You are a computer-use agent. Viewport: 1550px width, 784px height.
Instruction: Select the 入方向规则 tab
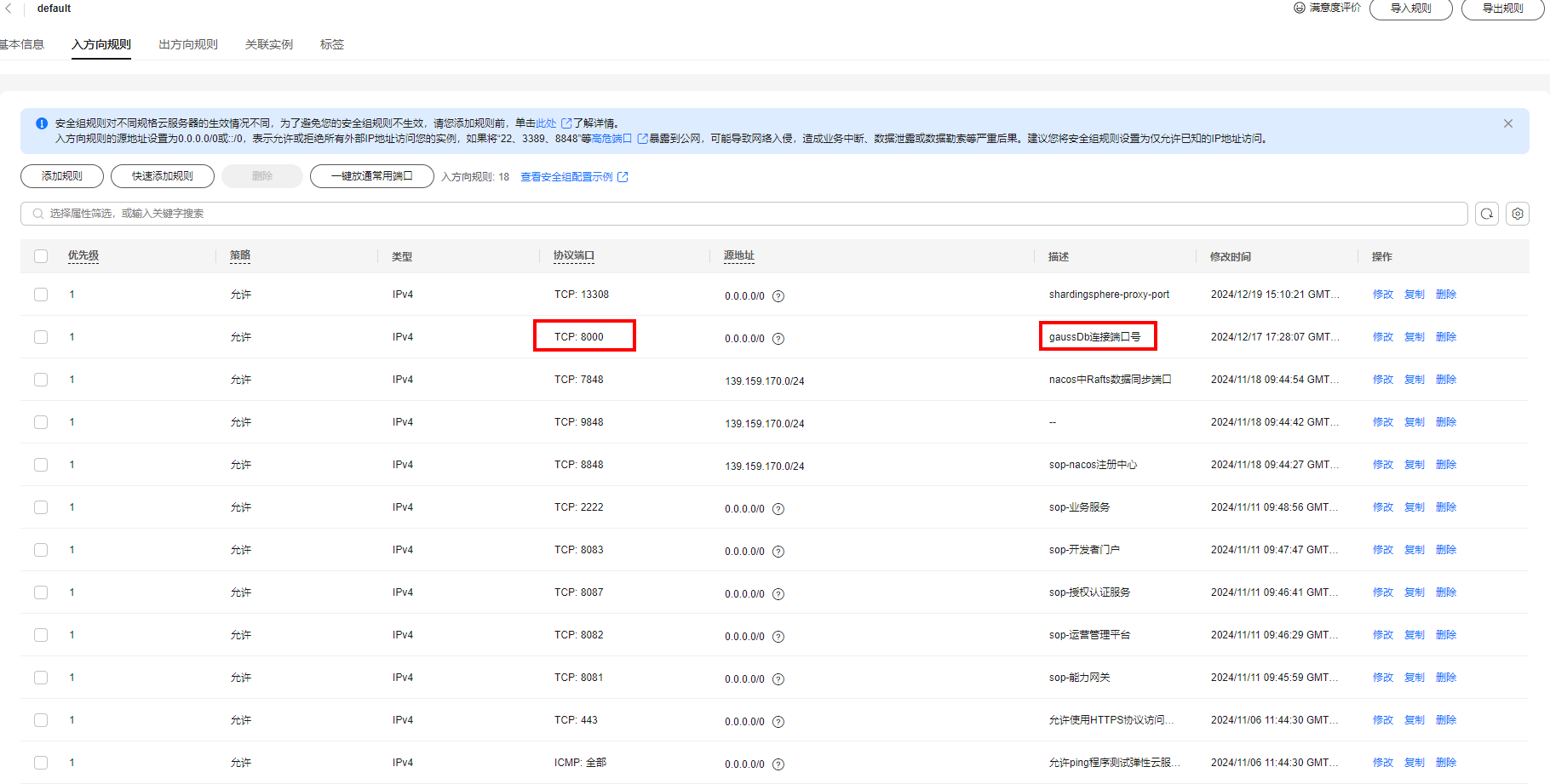(x=101, y=44)
